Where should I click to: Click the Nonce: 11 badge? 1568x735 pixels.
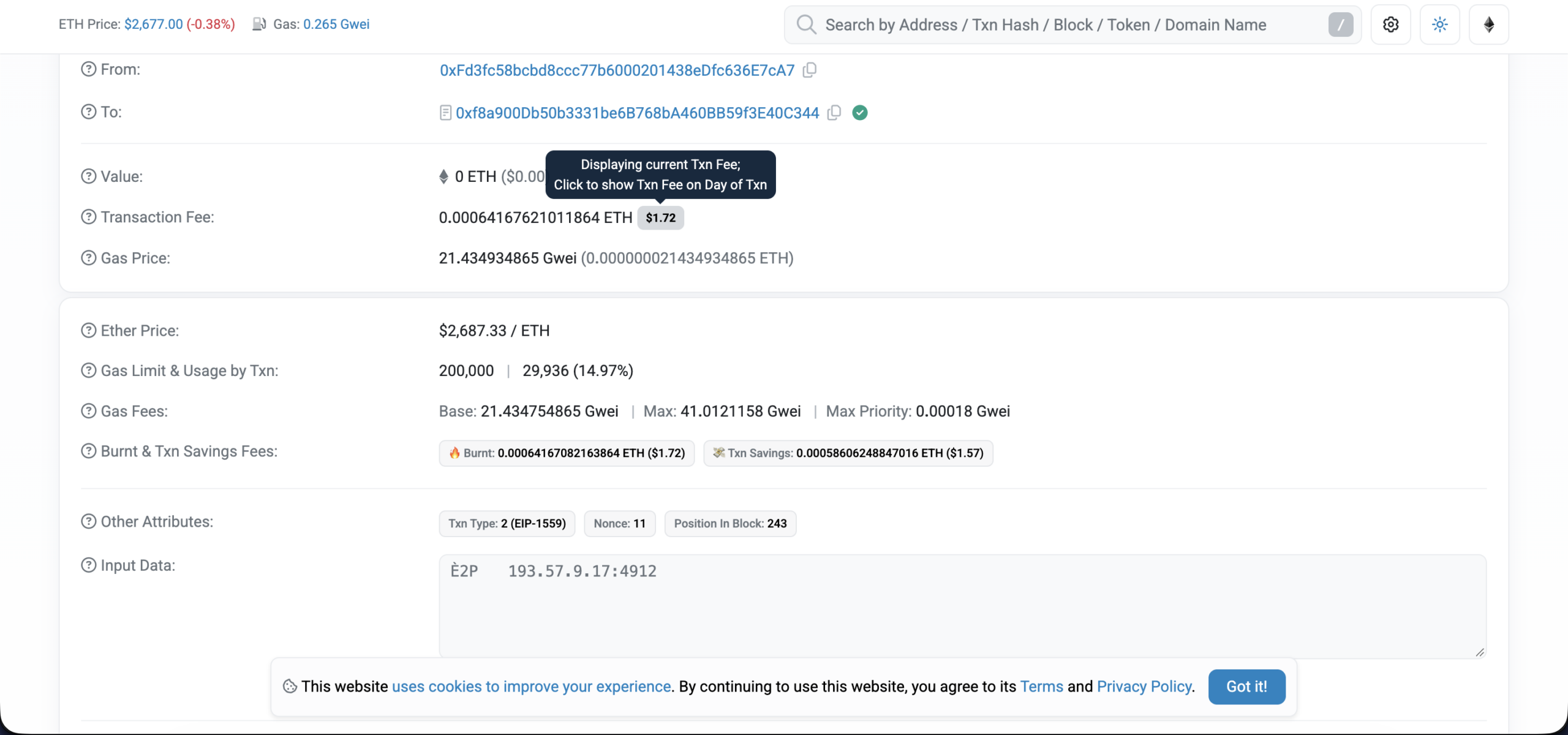coord(619,524)
